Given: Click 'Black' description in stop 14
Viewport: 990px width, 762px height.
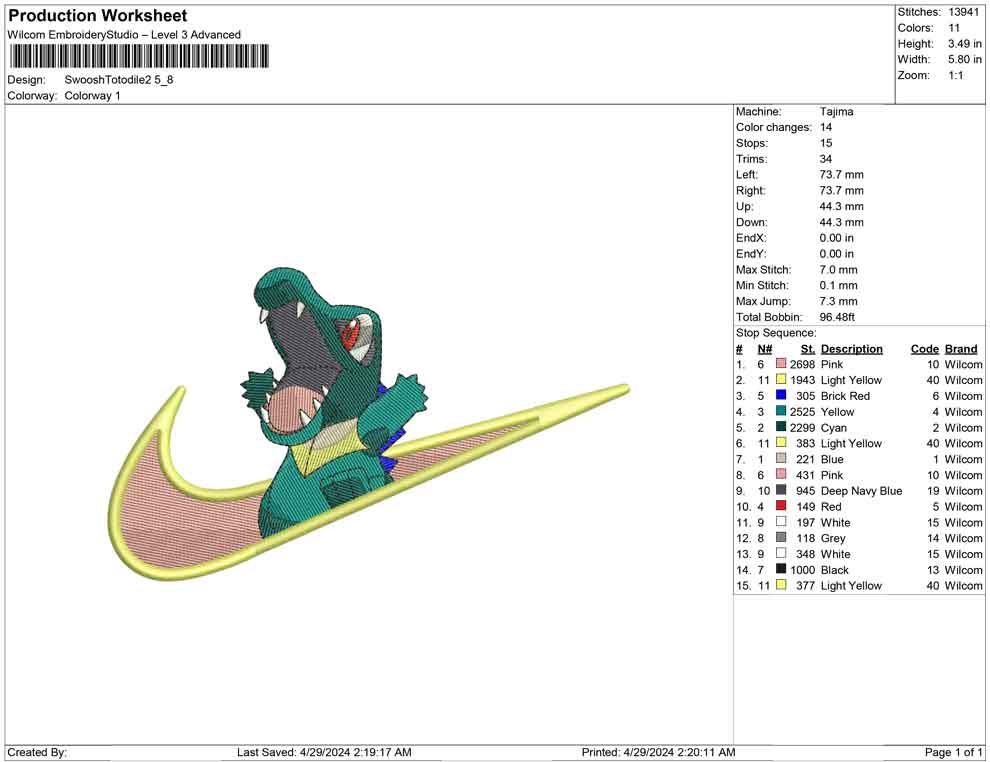Looking at the screenshot, I should (835, 569).
